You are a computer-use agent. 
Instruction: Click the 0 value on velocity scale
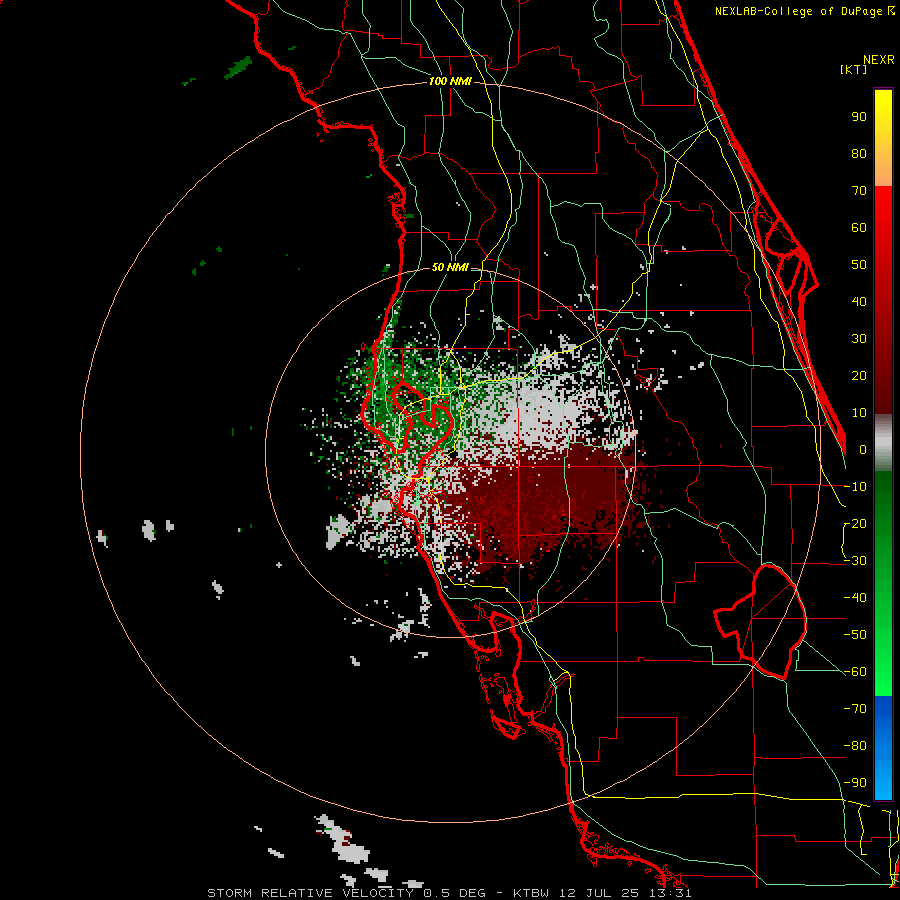click(x=863, y=450)
